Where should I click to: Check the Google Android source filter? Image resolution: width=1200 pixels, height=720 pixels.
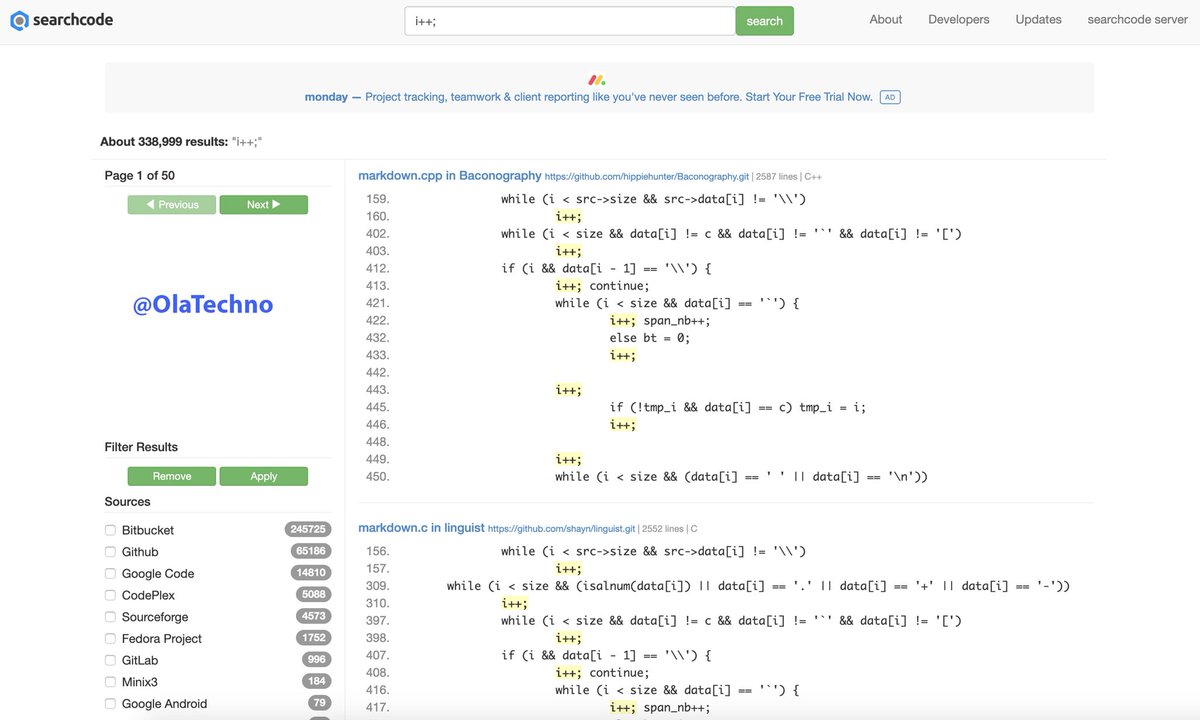pos(111,703)
